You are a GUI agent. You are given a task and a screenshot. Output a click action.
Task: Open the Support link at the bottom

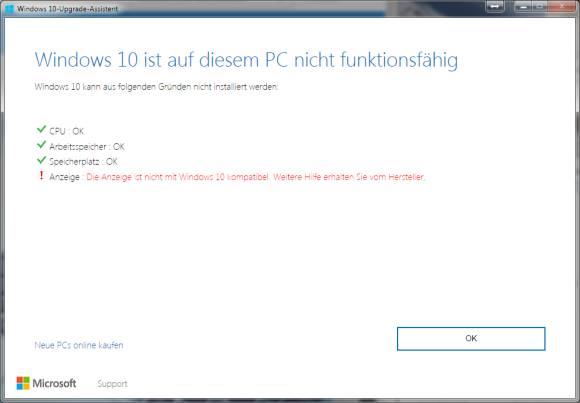point(112,384)
